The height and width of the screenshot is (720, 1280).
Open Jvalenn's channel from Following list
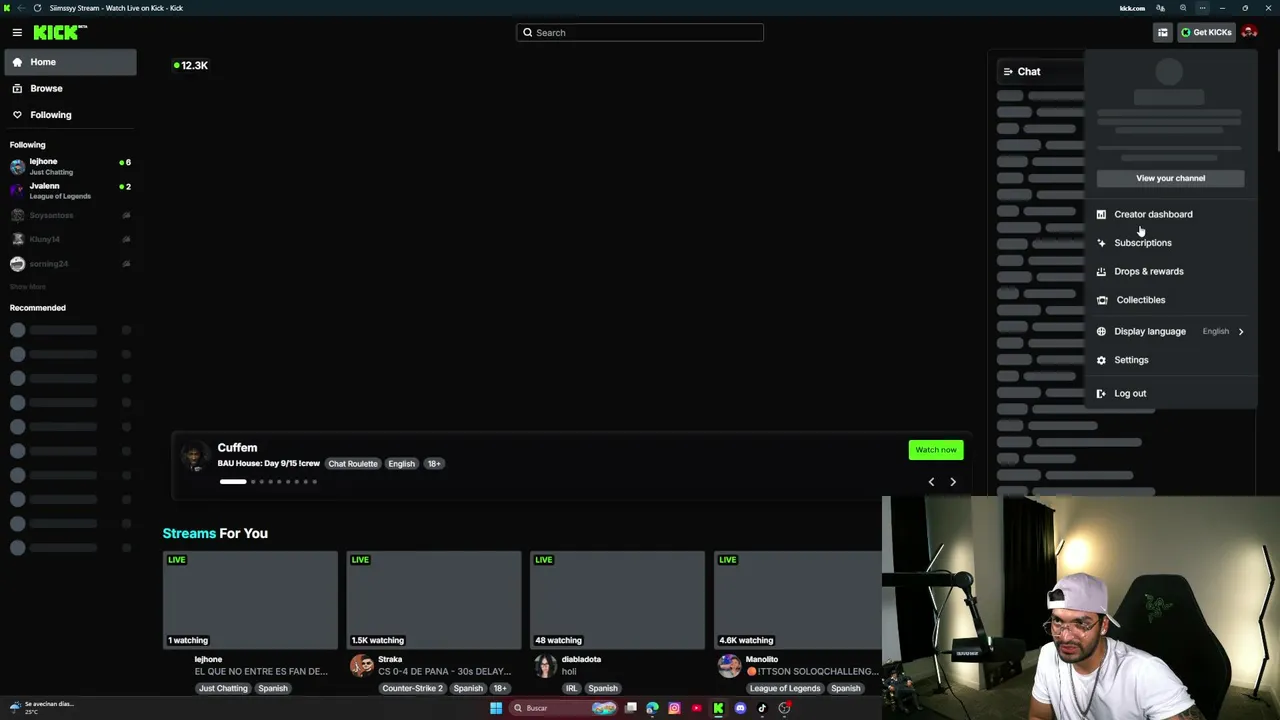click(70, 190)
